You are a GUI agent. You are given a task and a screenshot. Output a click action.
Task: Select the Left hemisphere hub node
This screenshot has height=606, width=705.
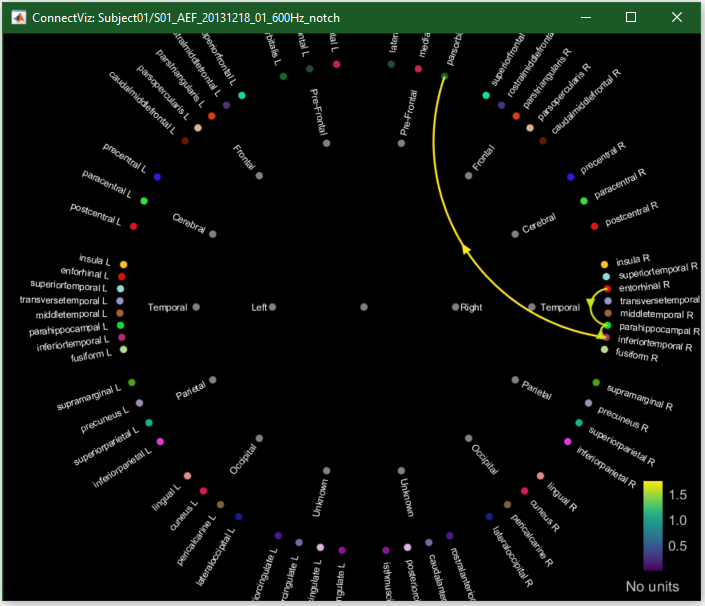272,307
